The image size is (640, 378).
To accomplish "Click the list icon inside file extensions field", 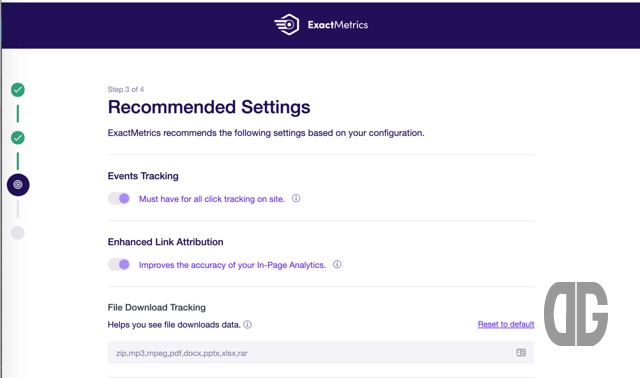I will point(521,352).
